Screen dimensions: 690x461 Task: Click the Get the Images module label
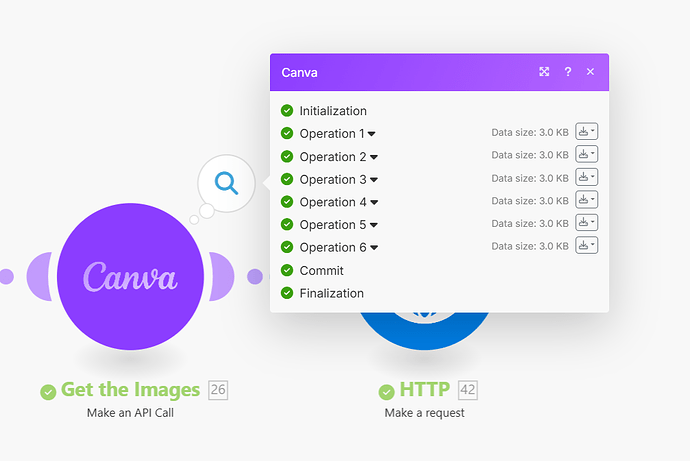[130, 390]
